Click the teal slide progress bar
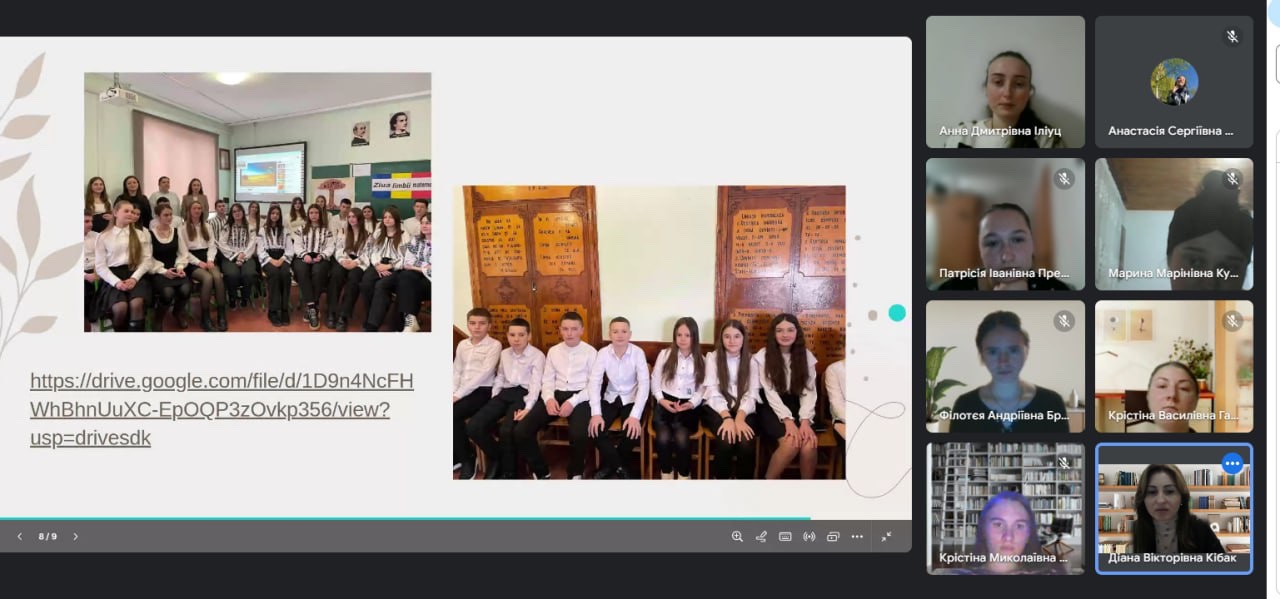This screenshot has height=599, width=1280. click(405, 518)
